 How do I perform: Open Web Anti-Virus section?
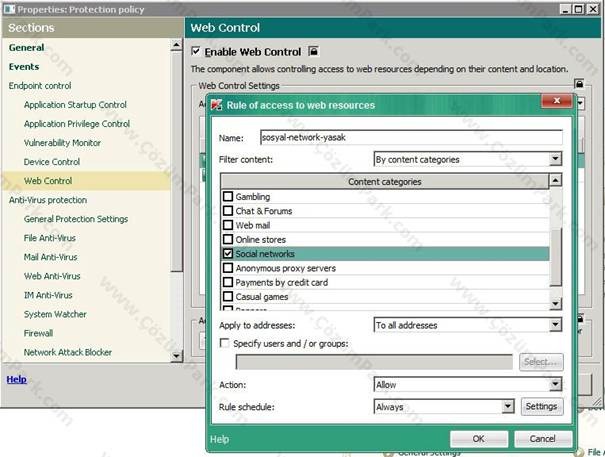click(52, 276)
